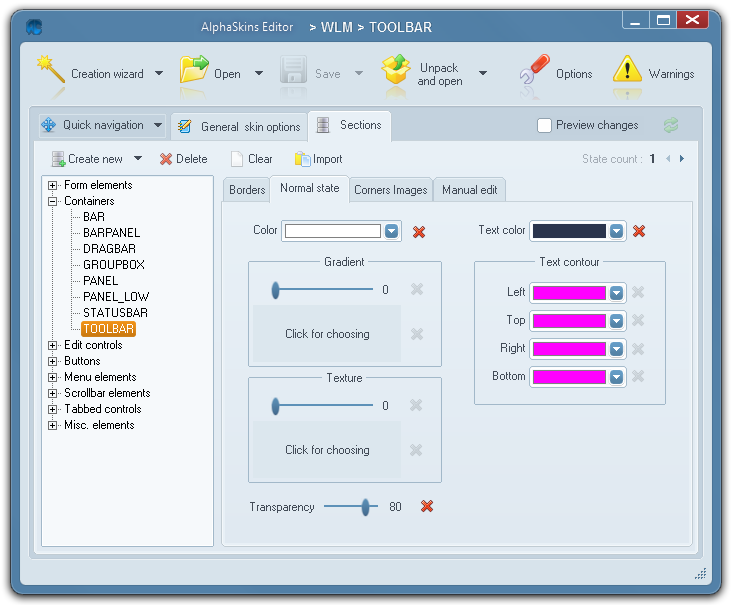
Task: Click the Gradient slider handle
Action: pyautogui.click(x=276, y=290)
